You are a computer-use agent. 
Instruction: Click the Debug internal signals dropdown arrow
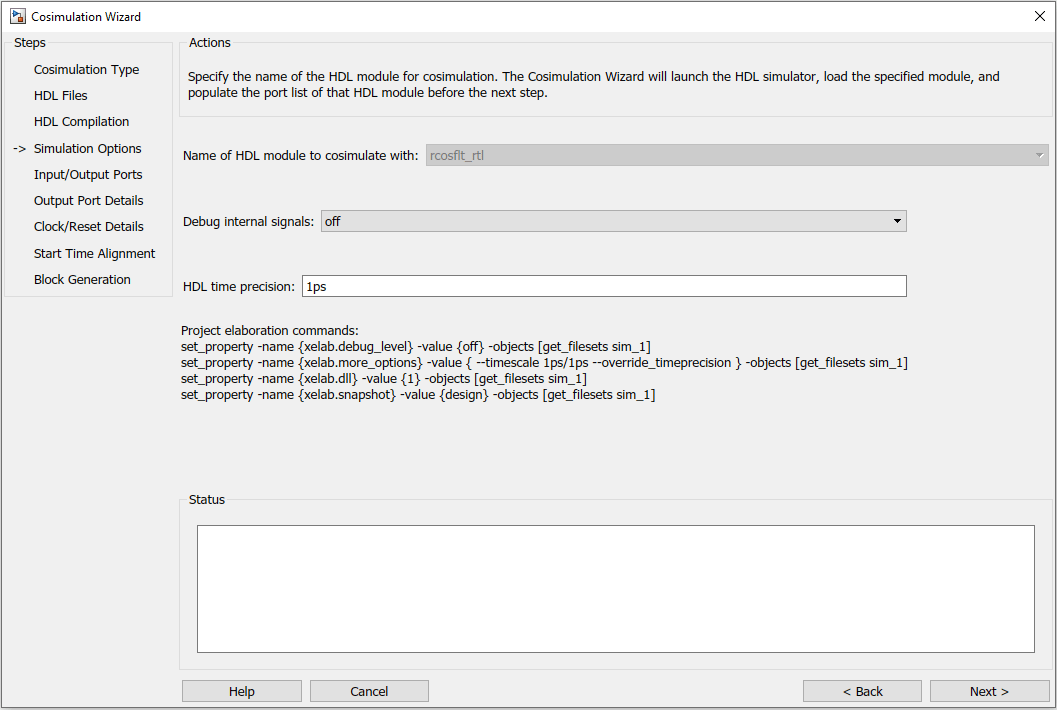(897, 221)
